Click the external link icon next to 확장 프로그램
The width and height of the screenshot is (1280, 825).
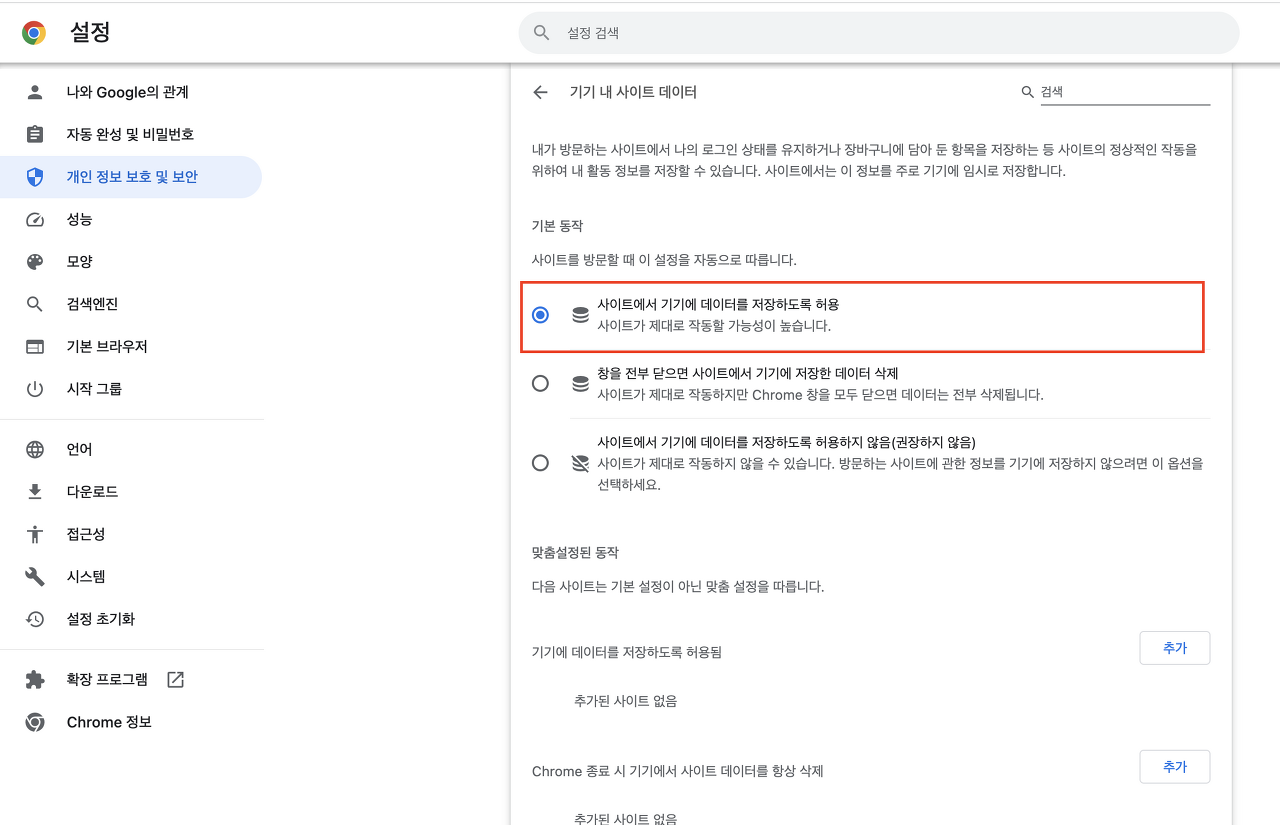click(x=175, y=680)
